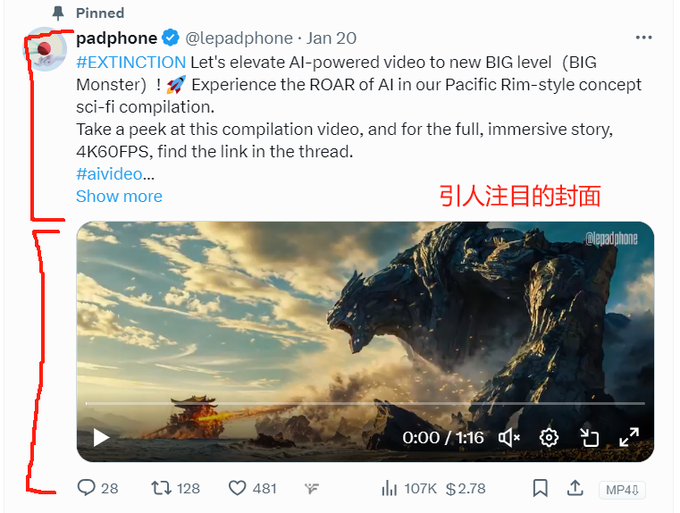The width and height of the screenshot is (680, 513).
Task: Open the #EXTINCTION hashtag
Action: (x=131, y=62)
